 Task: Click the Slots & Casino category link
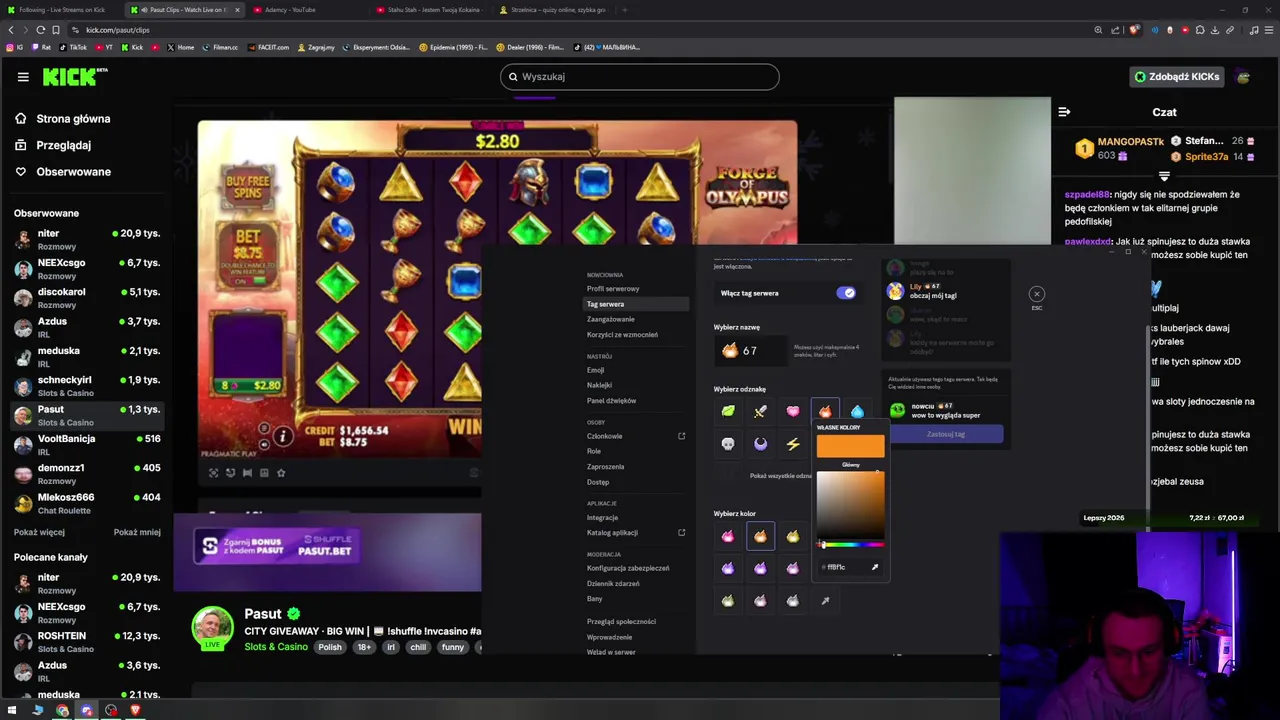coord(276,647)
